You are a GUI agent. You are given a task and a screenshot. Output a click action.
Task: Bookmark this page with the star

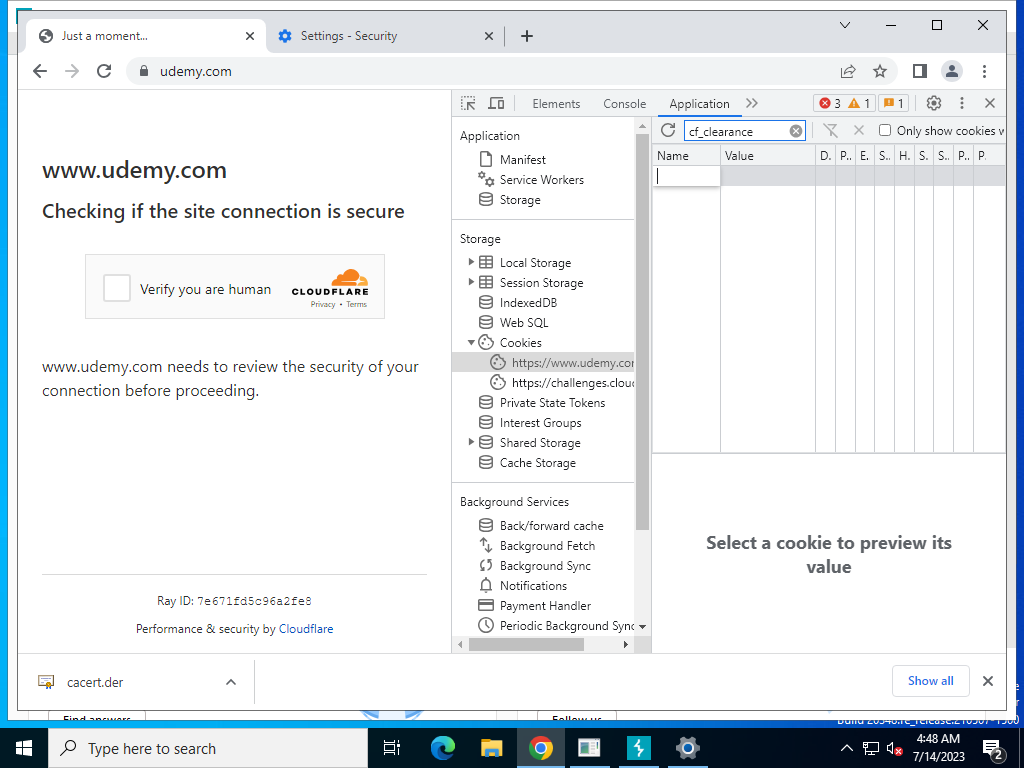pyautogui.click(x=880, y=71)
